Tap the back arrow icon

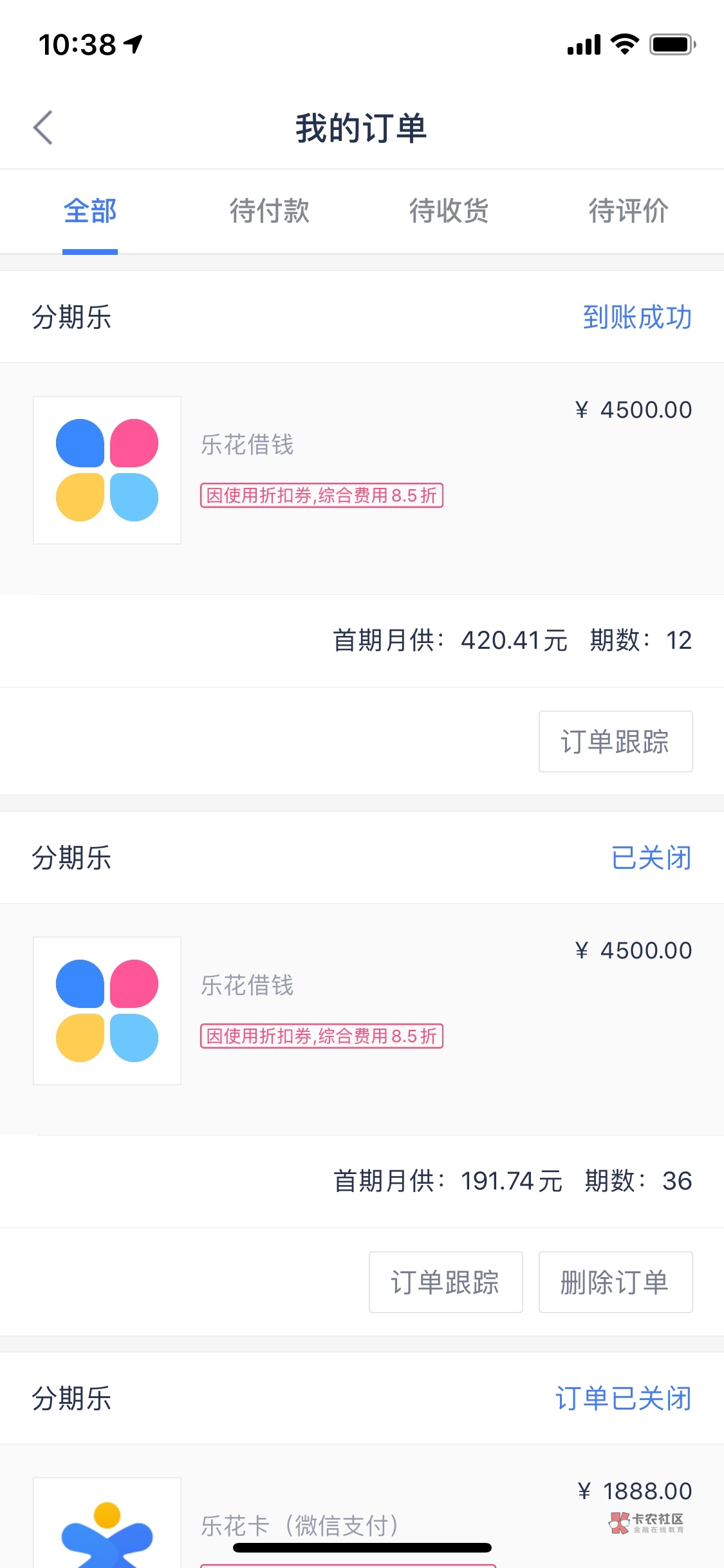pyautogui.click(x=43, y=127)
